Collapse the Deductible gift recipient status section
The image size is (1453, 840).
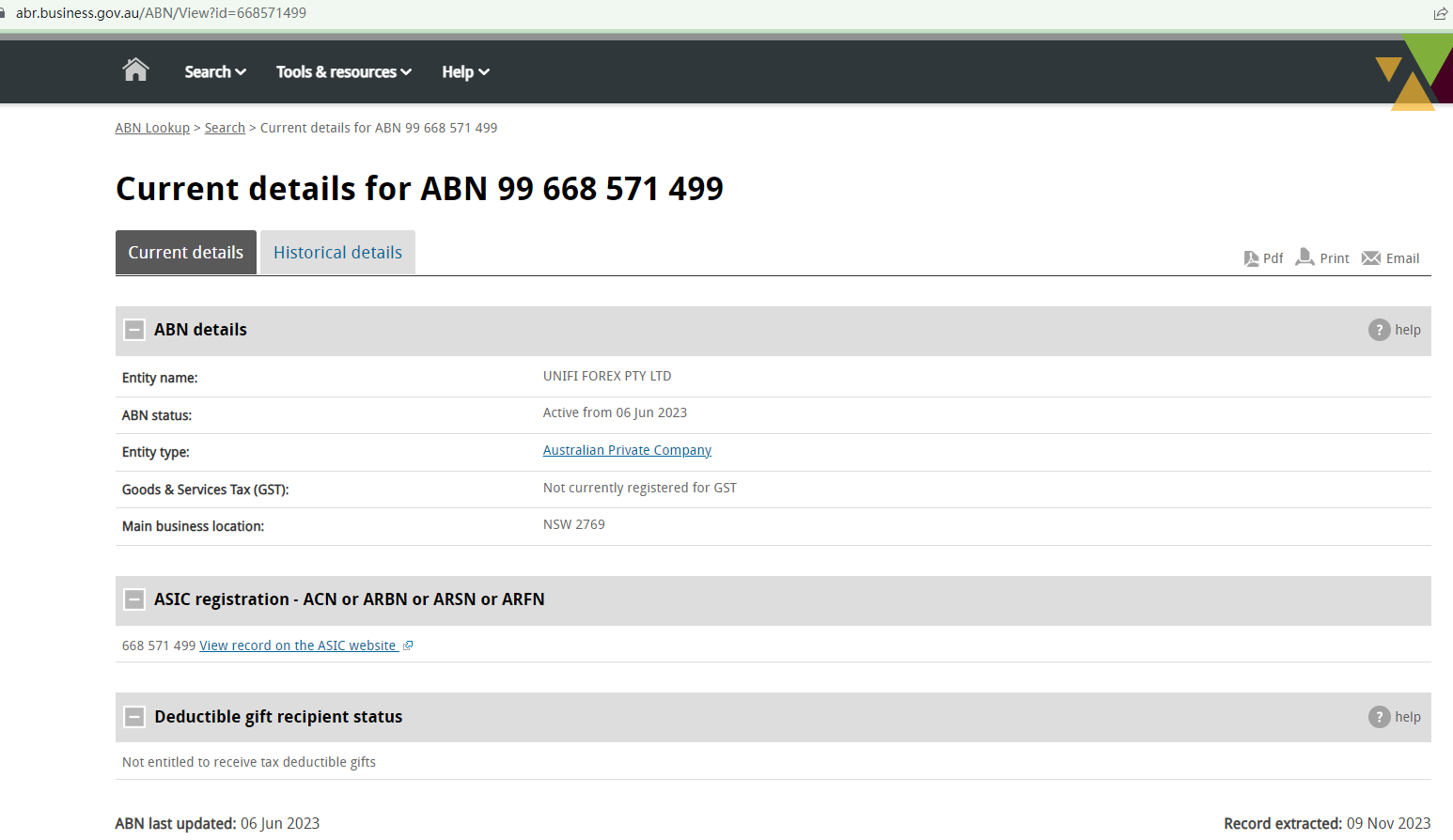pyautogui.click(x=134, y=717)
